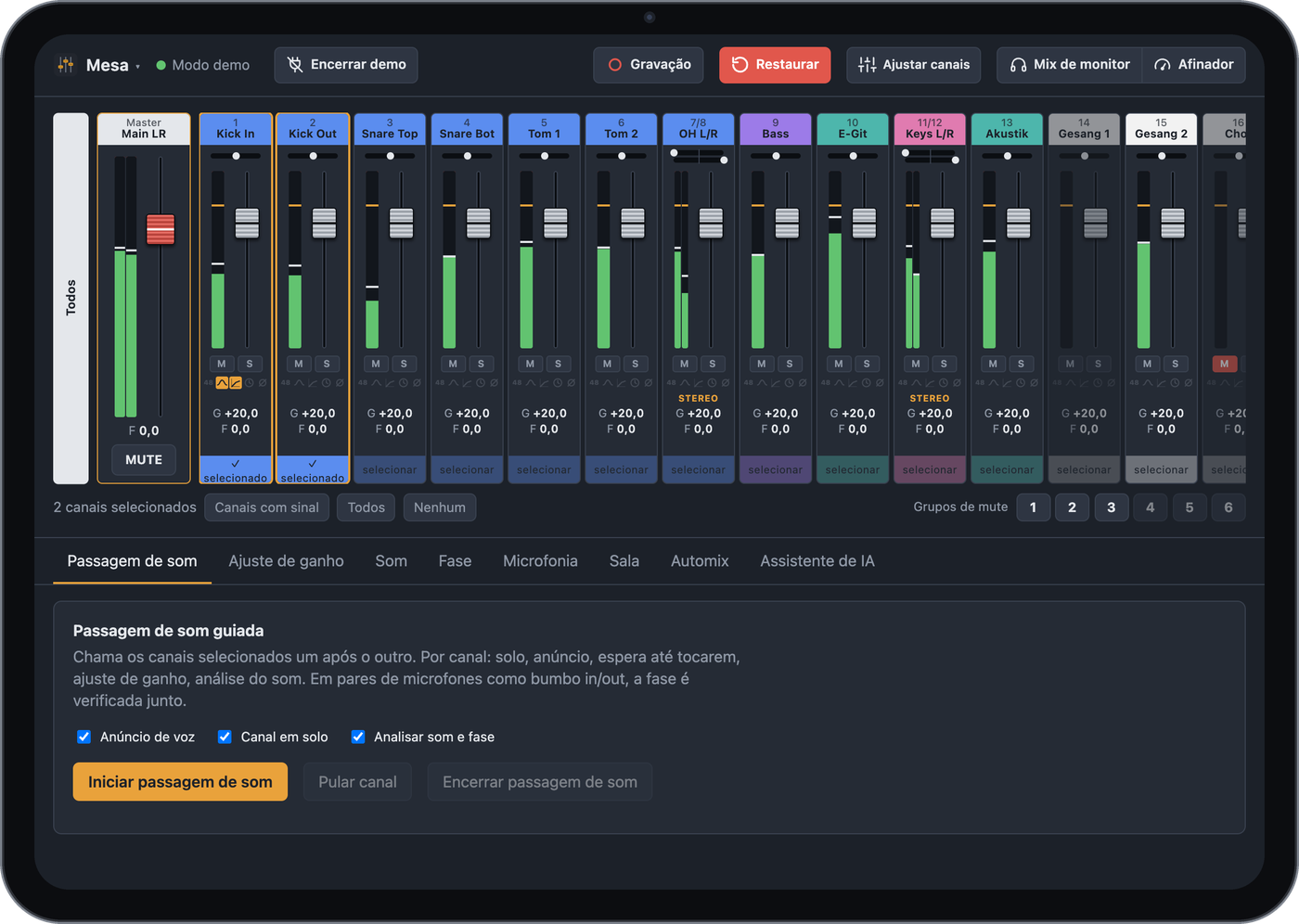
Task: Click the E-Git phase invert icon
Action: (880, 383)
